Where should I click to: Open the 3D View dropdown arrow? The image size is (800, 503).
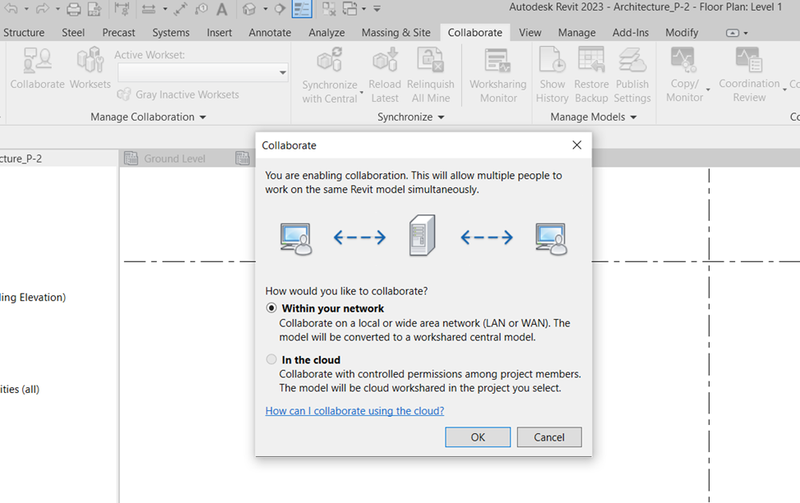click(265, 9)
